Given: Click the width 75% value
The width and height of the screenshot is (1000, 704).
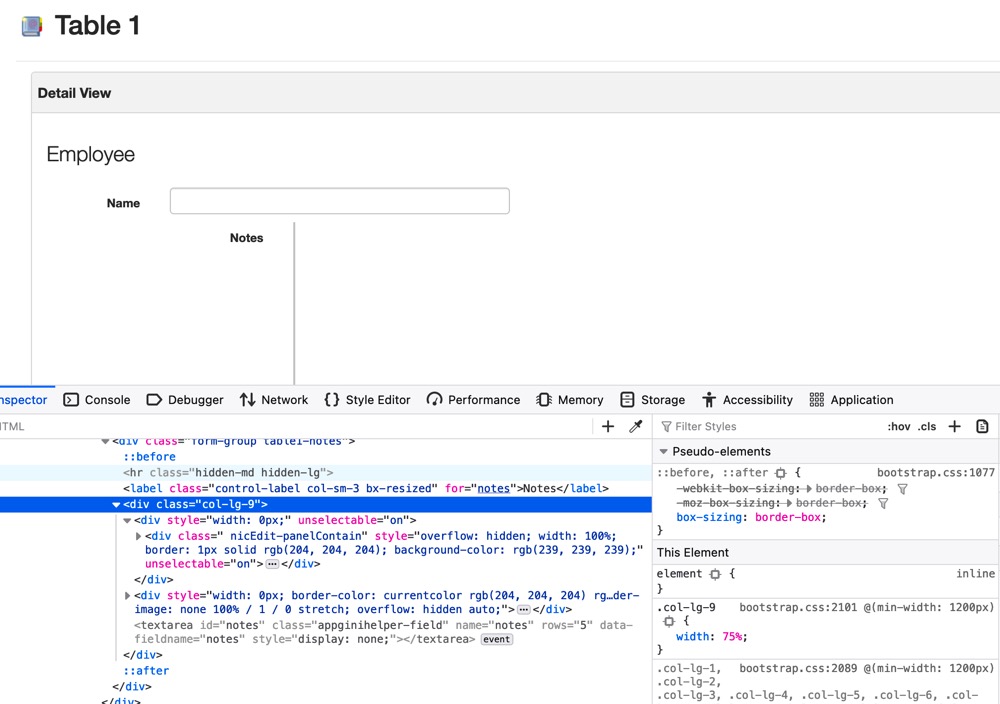Looking at the screenshot, I should [732, 636].
